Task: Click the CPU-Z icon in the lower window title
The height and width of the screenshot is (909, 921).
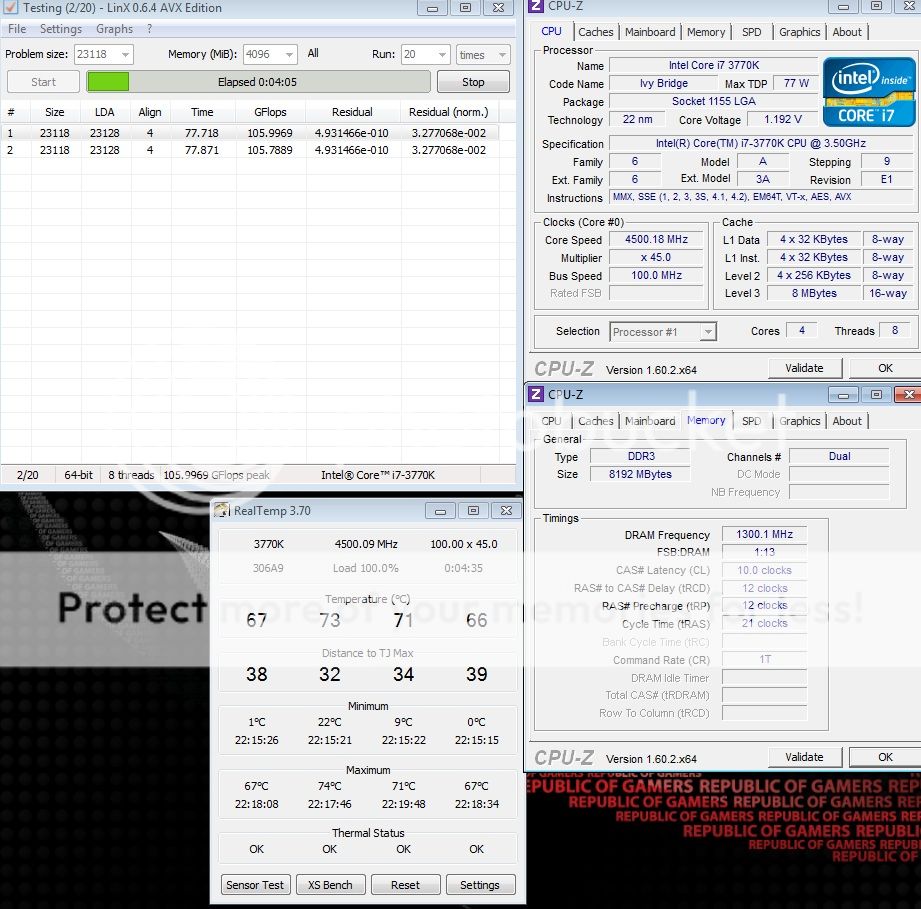Action: coord(536,395)
